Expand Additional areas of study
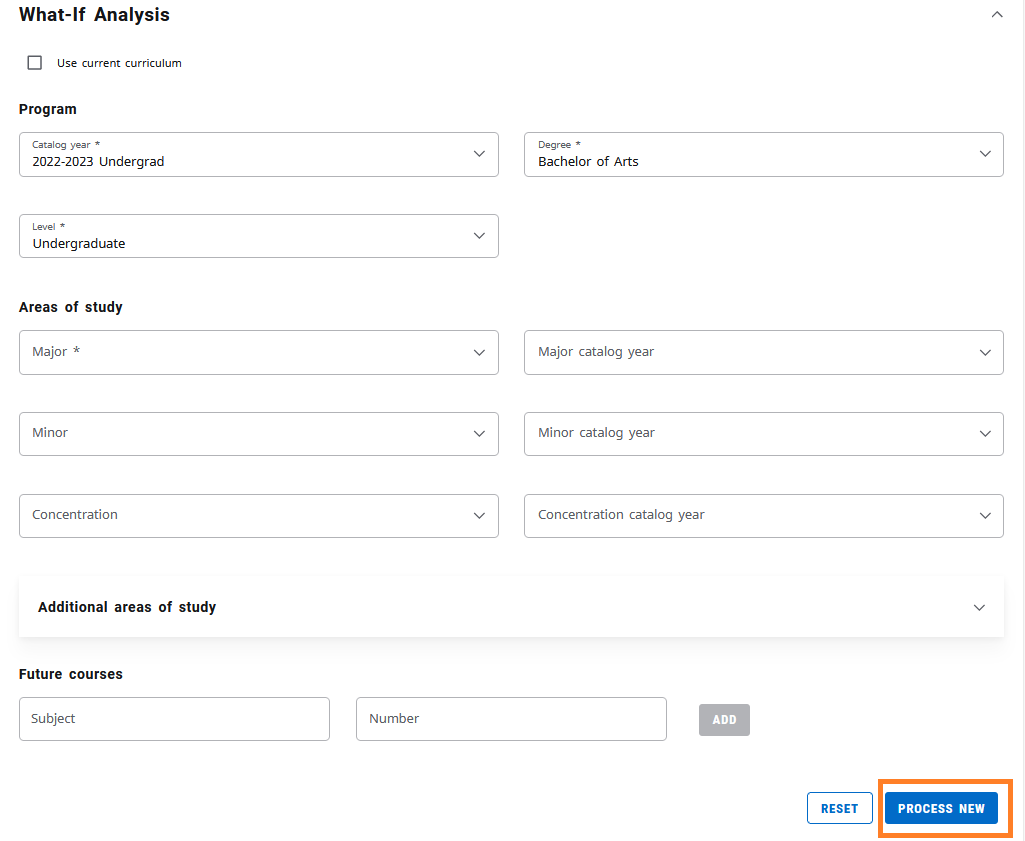Image resolution: width=1025 pixels, height=841 pixels. coord(511,607)
